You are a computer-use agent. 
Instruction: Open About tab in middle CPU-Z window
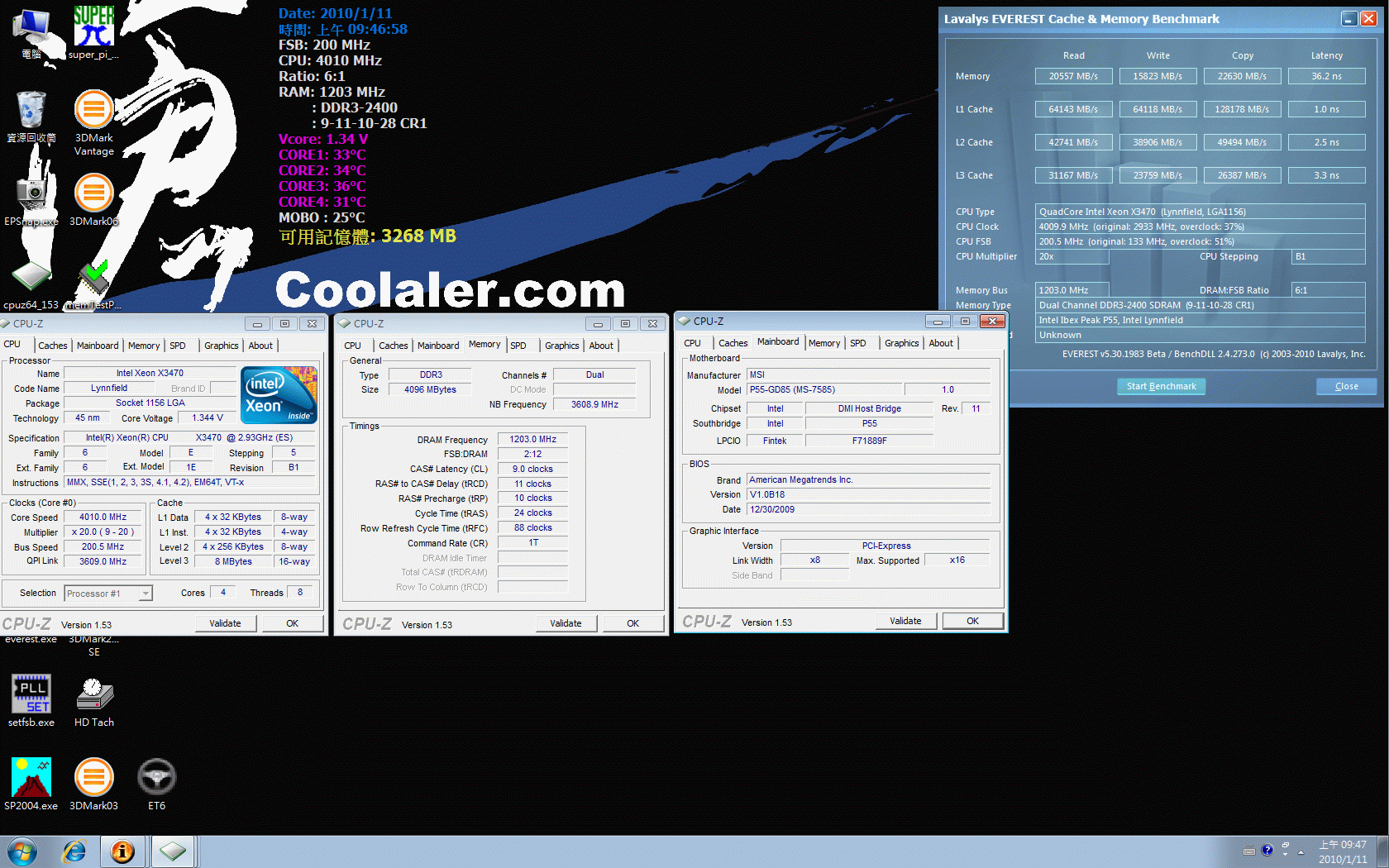[x=601, y=346]
